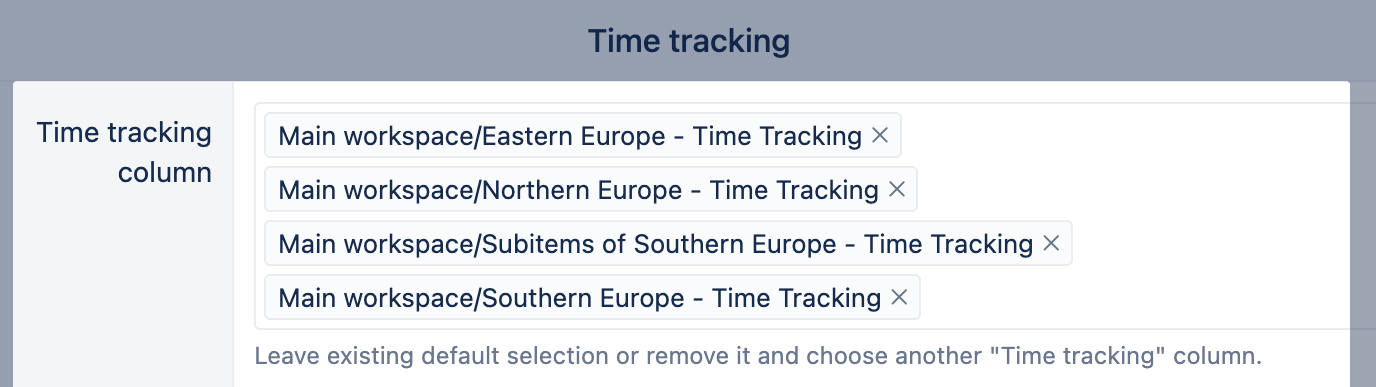The image size is (1376, 387).
Task: Select the Main workspace/Northern Europe tag label
Action: [x=578, y=189]
